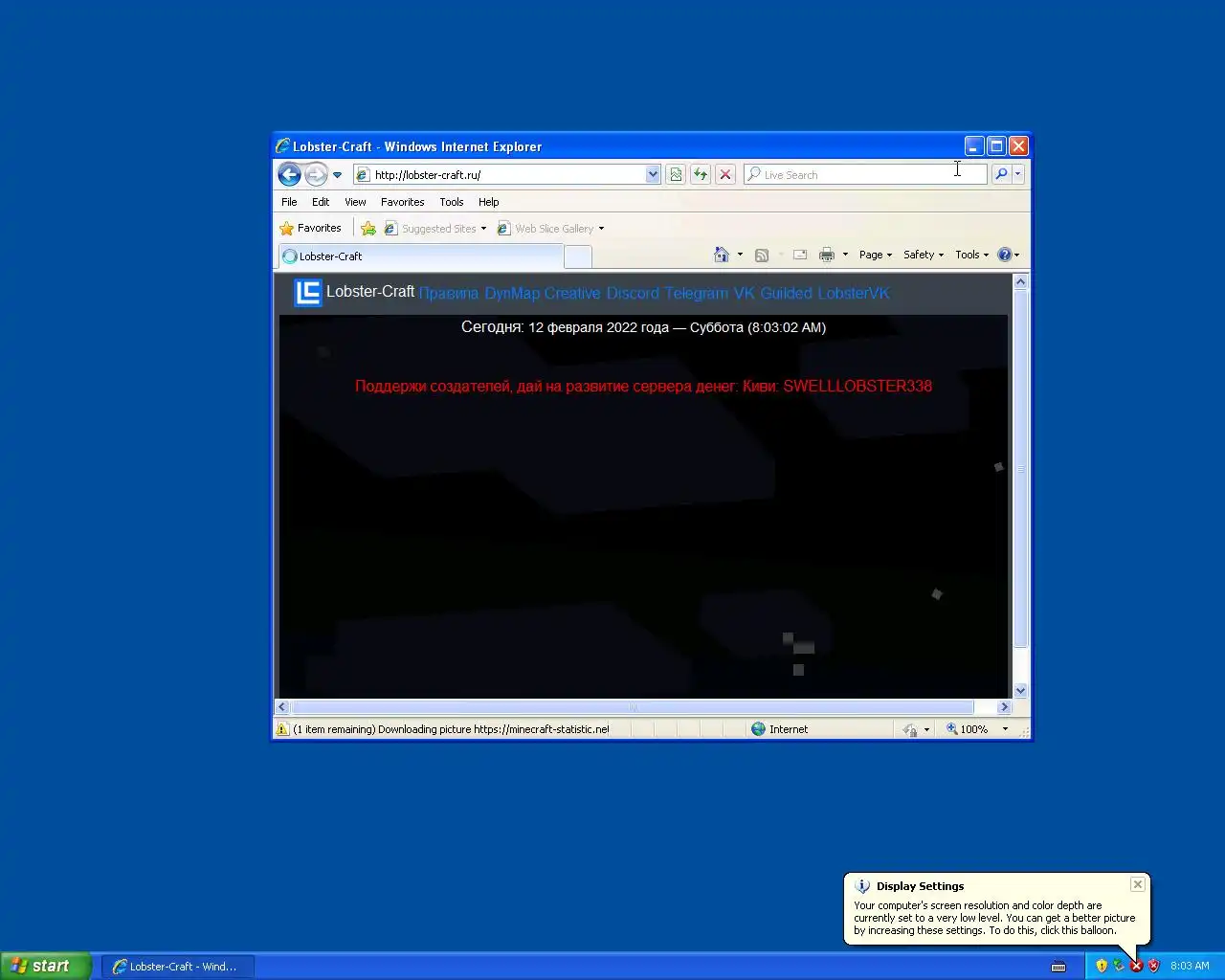Open the Favorites menu in menu bar

402,202
